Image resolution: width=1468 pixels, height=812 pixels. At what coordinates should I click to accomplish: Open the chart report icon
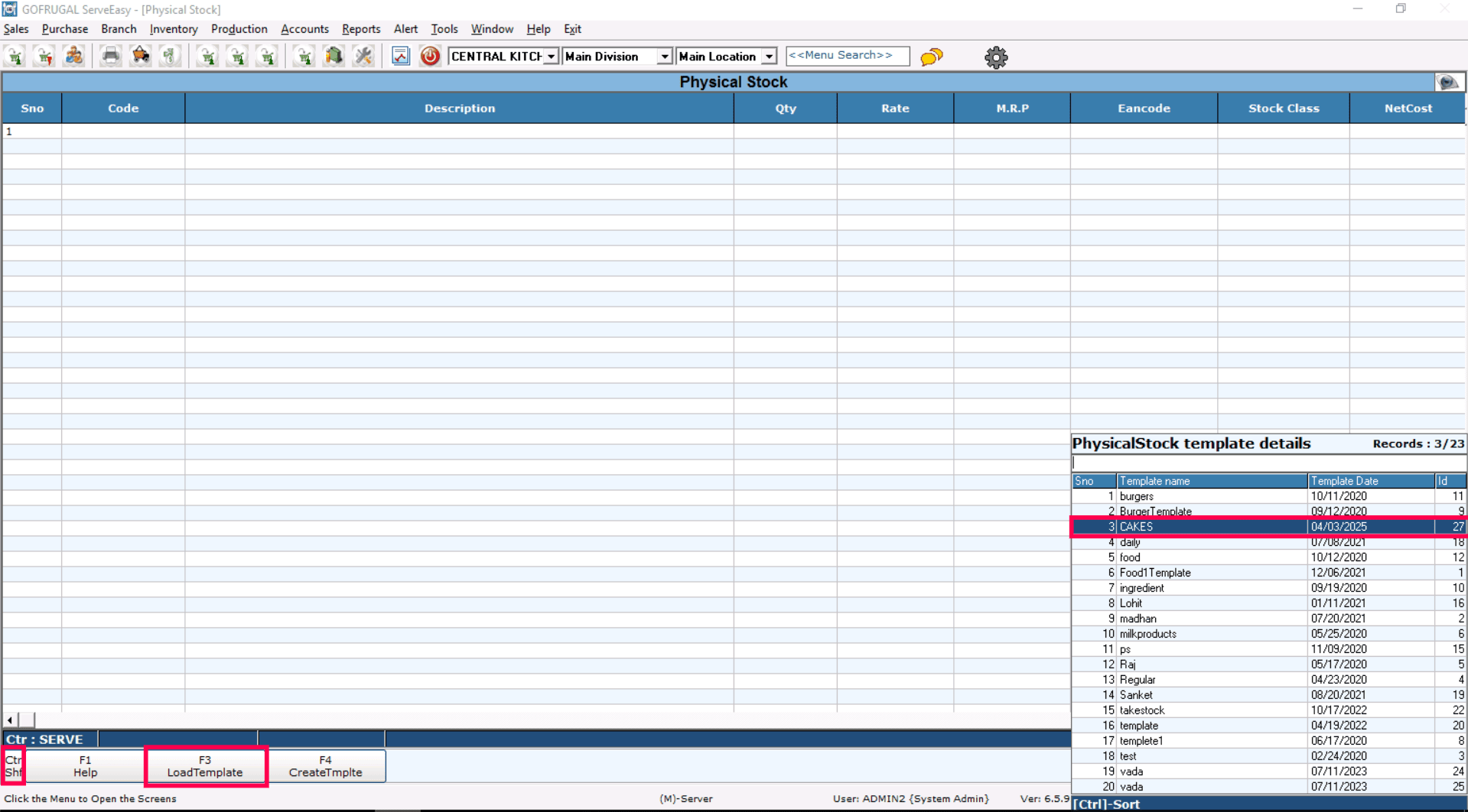[400, 56]
